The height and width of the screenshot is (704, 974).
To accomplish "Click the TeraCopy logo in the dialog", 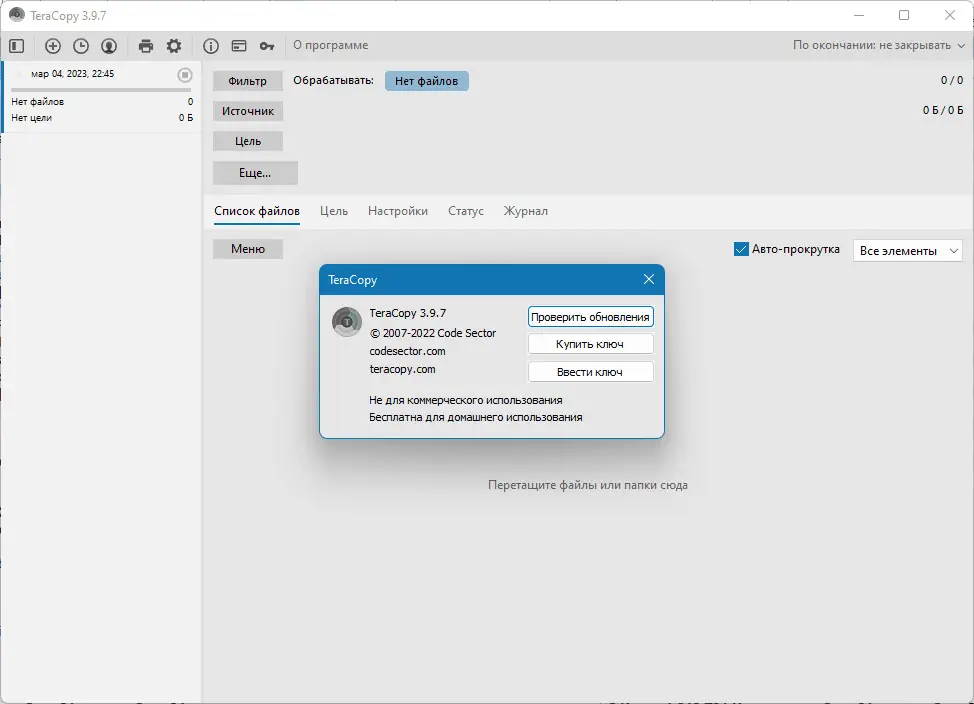I will (x=347, y=321).
